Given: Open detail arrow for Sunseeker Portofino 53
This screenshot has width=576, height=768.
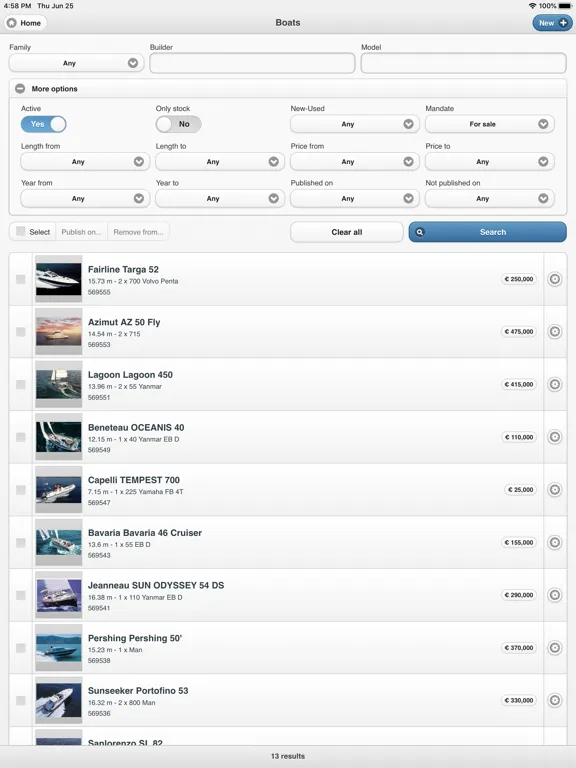Looking at the screenshot, I should [x=554, y=700].
